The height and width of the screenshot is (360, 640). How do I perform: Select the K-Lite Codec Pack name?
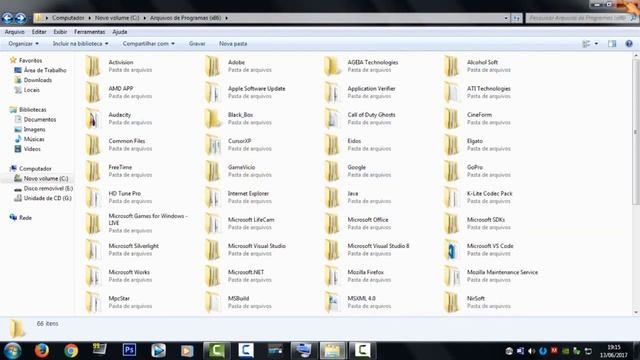pos(489,193)
